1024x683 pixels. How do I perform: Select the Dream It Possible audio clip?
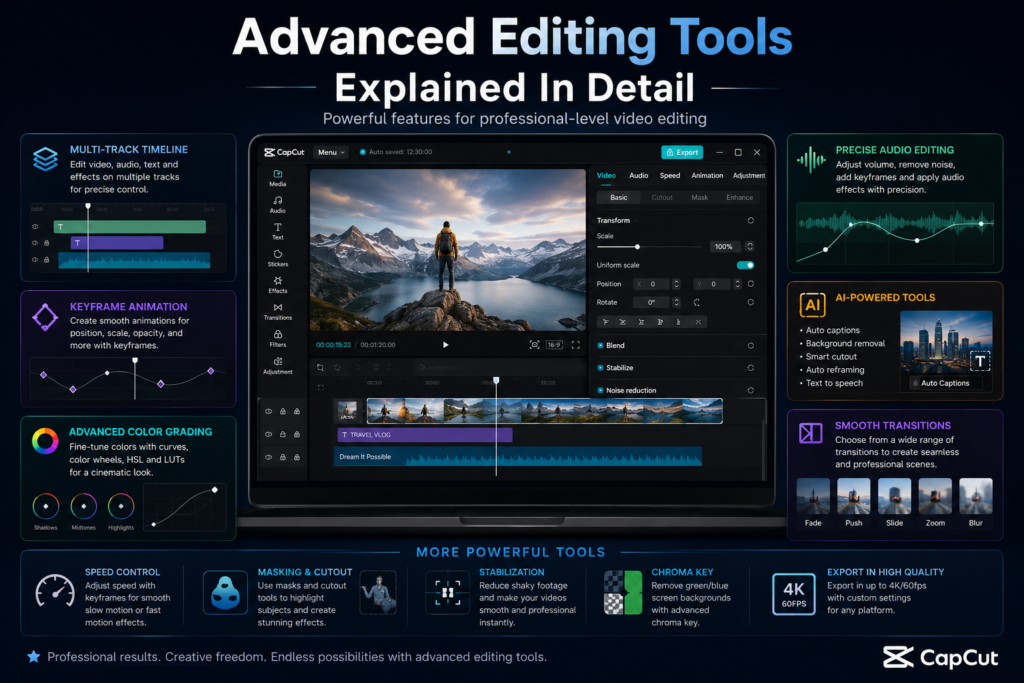click(518, 456)
